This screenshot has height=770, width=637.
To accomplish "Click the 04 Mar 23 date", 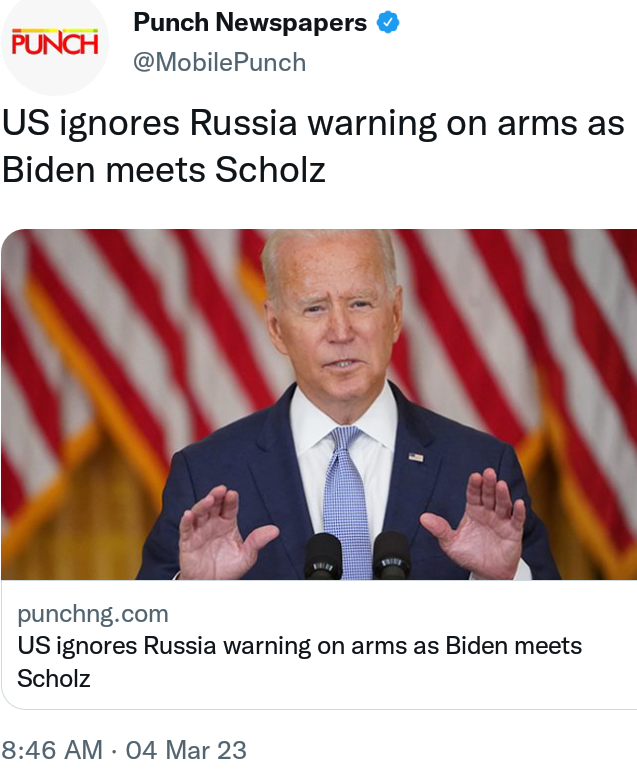I will click(186, 750).
